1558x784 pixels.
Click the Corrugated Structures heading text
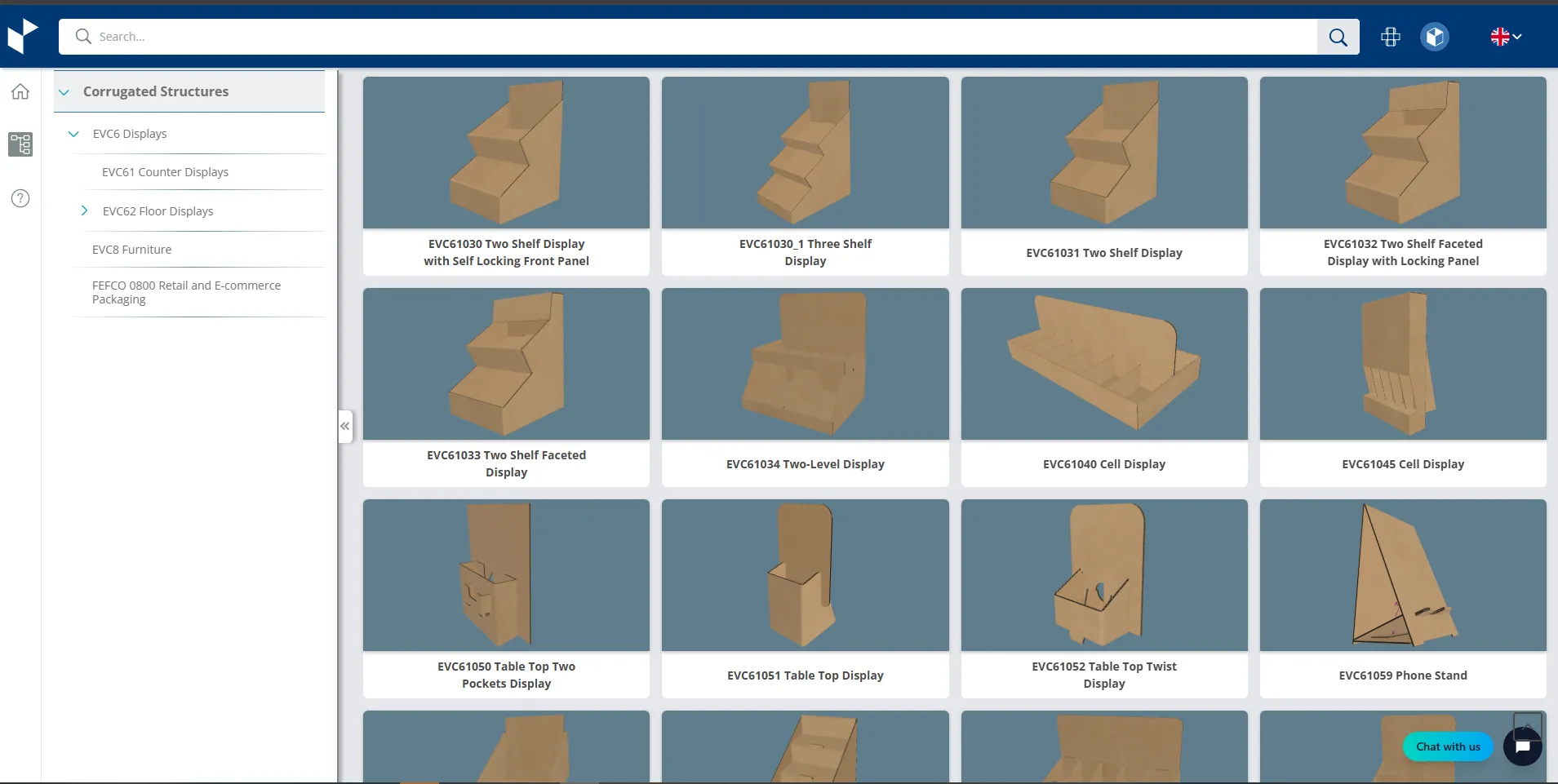pyautogui.click(x=156, y=91)
